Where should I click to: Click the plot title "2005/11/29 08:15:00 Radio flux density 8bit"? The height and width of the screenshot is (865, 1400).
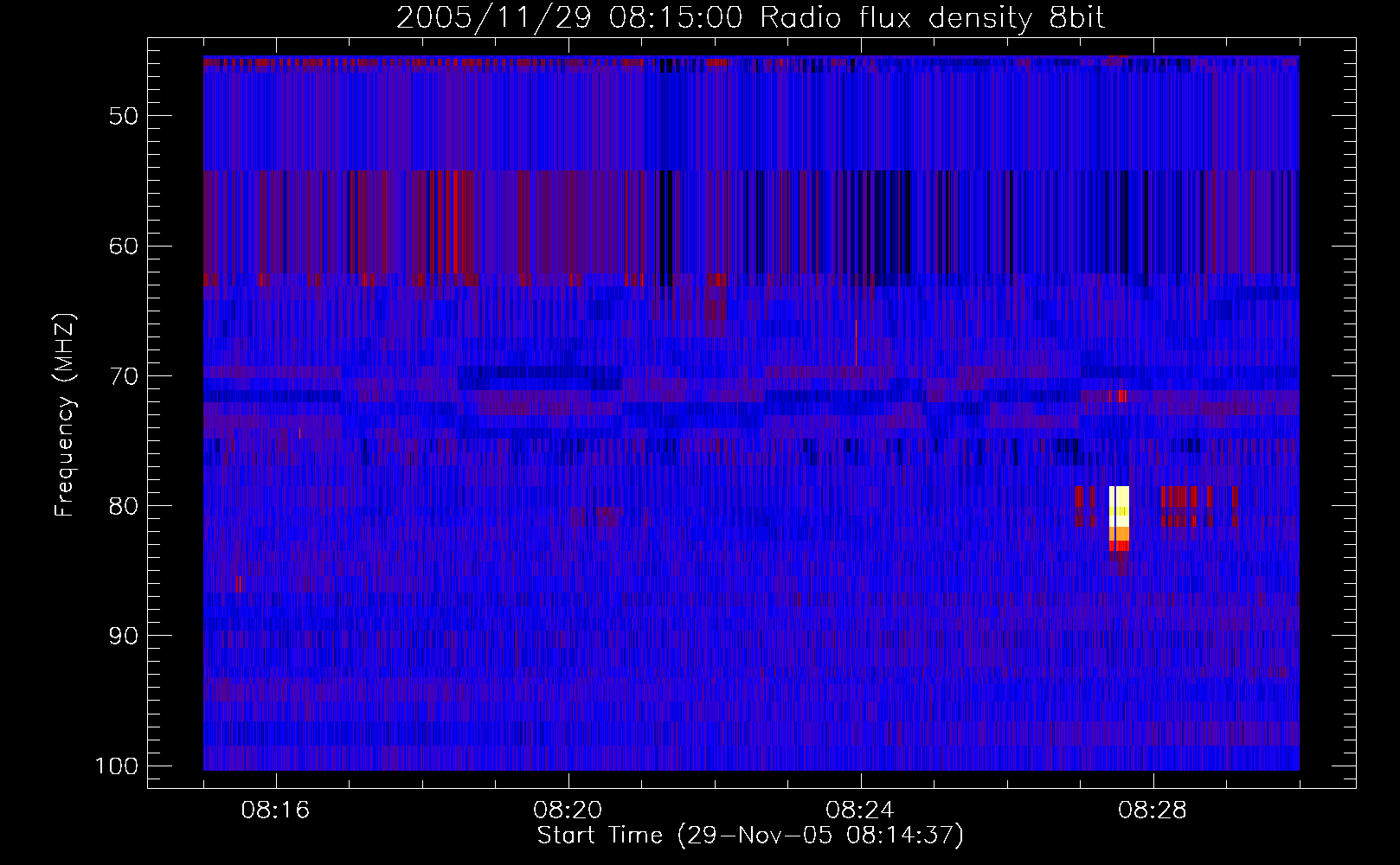pyautogui.click(x=750, y=18)
